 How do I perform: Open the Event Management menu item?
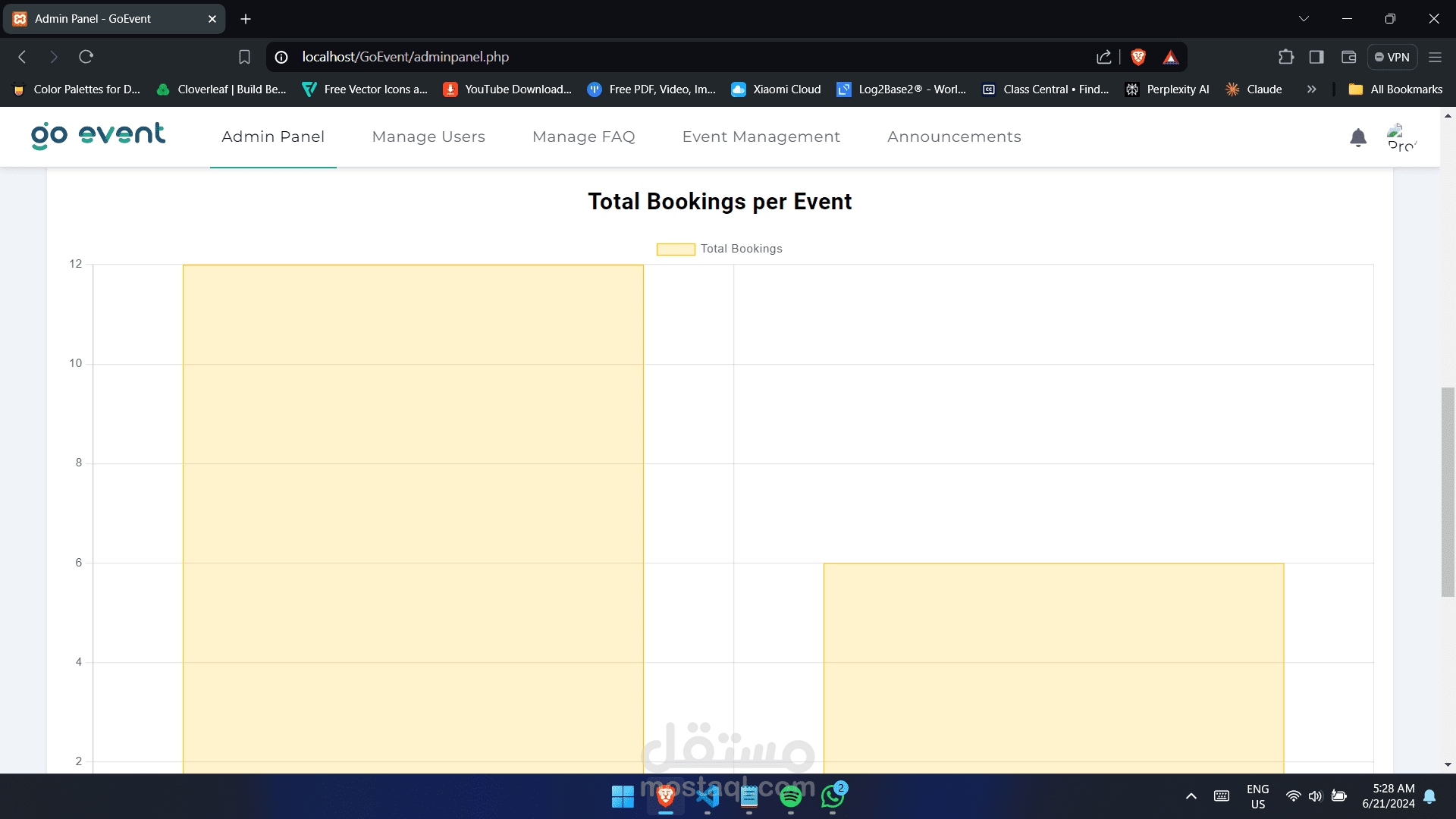[761, 136]
